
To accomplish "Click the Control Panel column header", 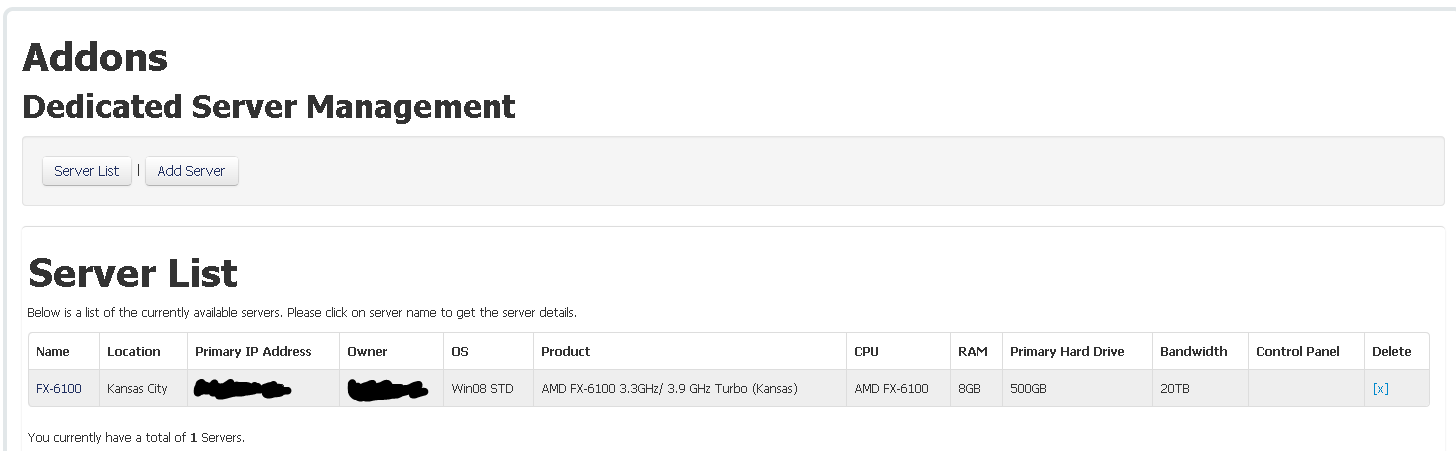I will pyautogui.click(x=1297, y=351).
